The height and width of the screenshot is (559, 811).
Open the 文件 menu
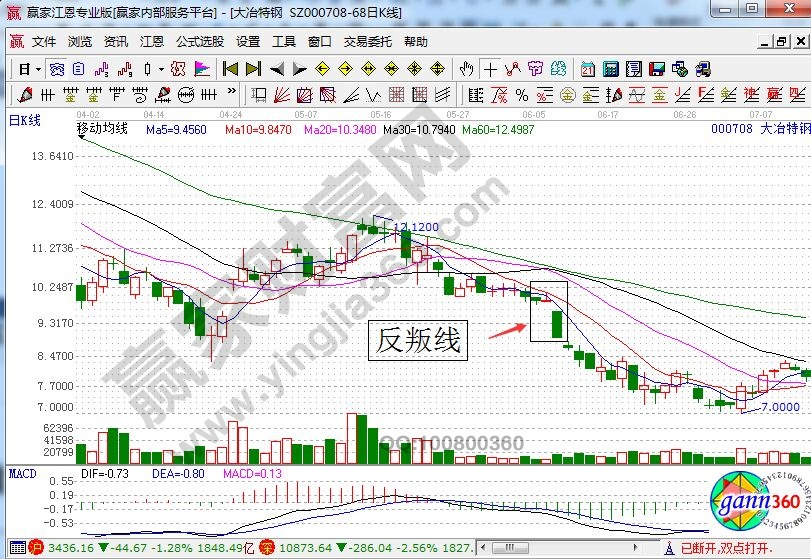point(44,42)
